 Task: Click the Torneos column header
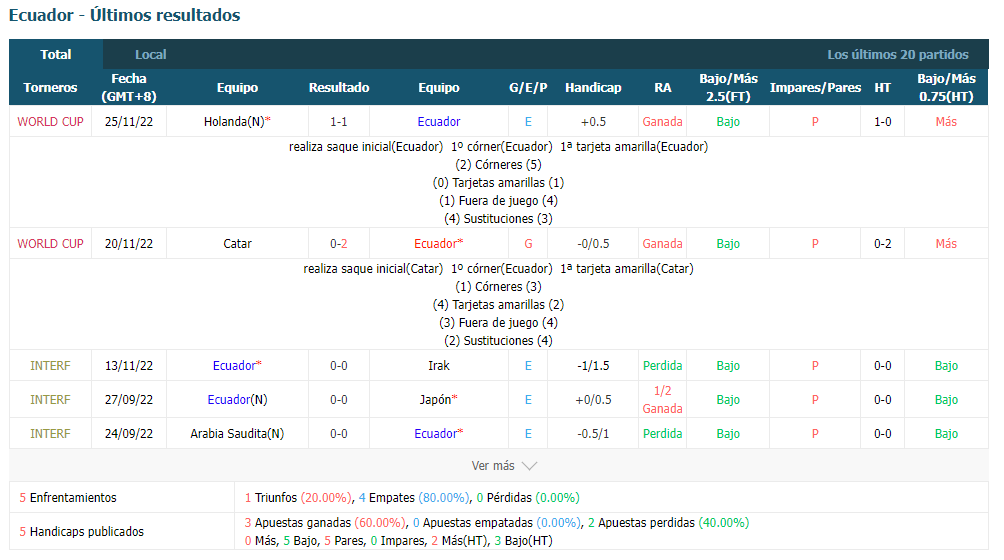[x=50, y=88]
